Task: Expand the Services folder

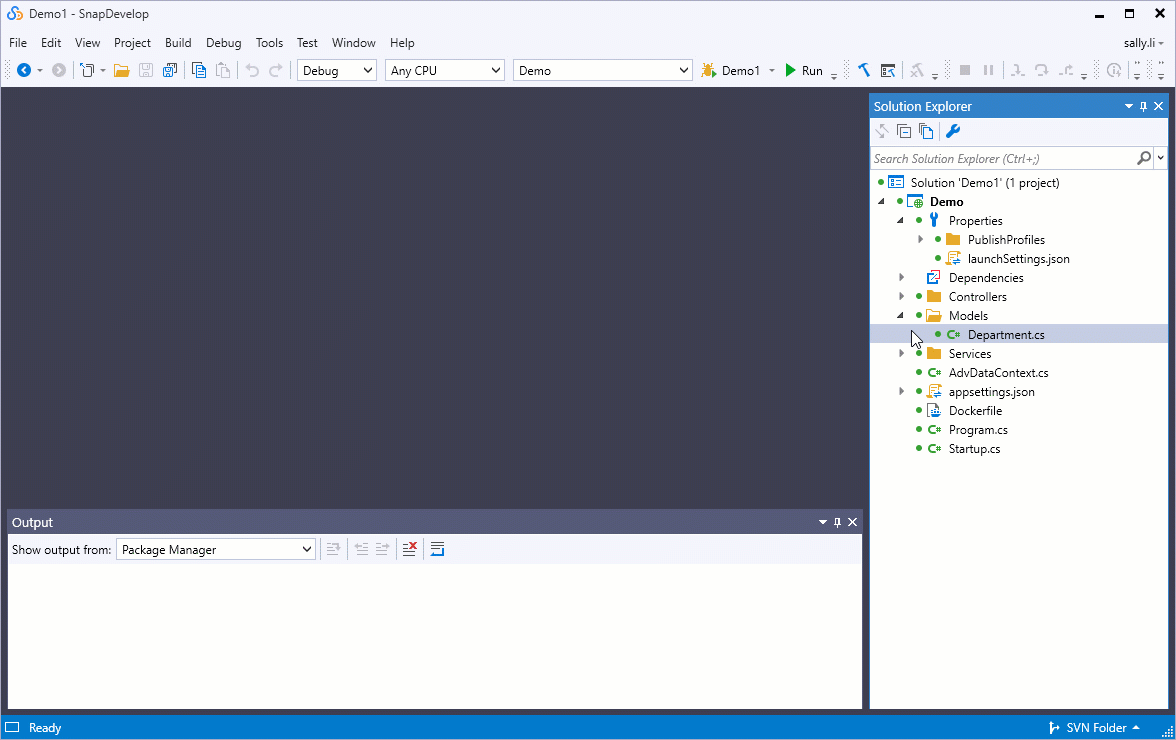Action: point(902,353)
